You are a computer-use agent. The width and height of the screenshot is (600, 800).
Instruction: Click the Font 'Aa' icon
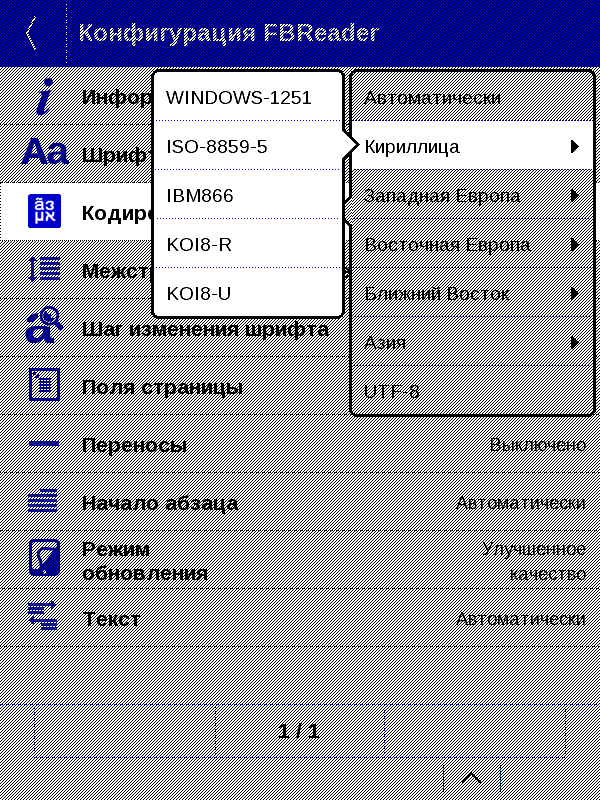point(45,152)
